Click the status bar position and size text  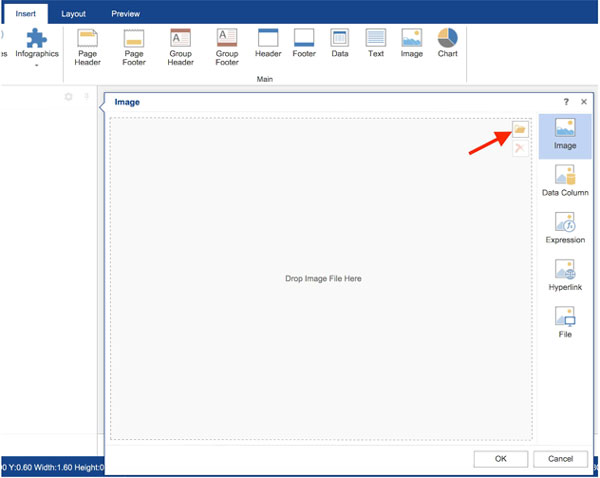click(52, 467)
